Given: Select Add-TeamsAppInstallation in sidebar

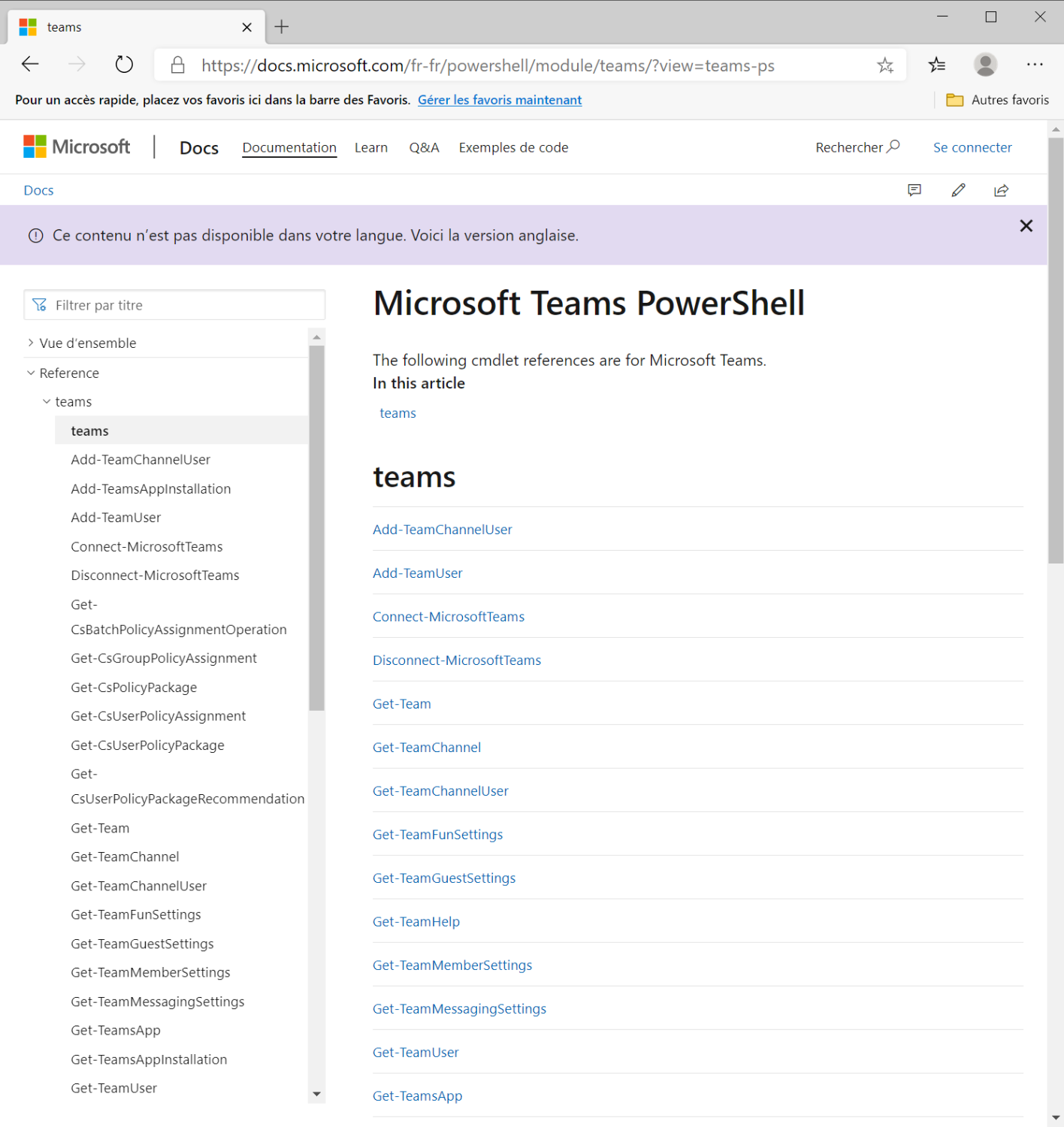Looking at the screenshot, I should (150, 489).
